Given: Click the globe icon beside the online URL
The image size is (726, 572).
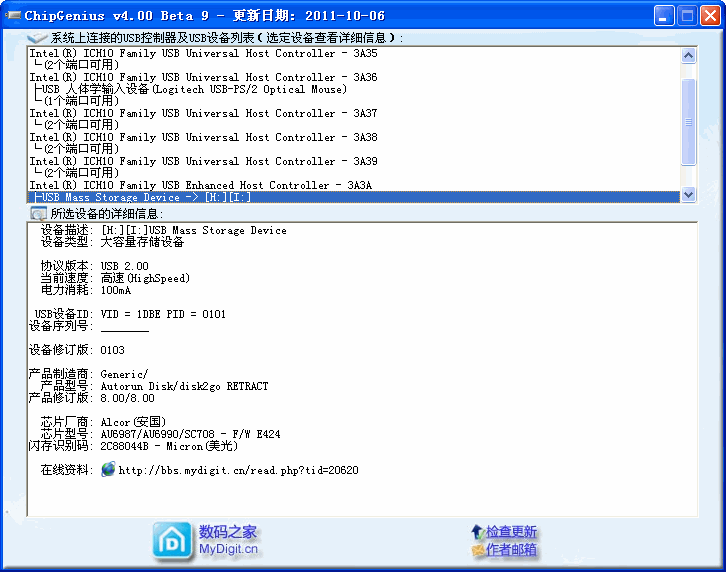Looking at the screenshot, I should click(x=108, y=469).
